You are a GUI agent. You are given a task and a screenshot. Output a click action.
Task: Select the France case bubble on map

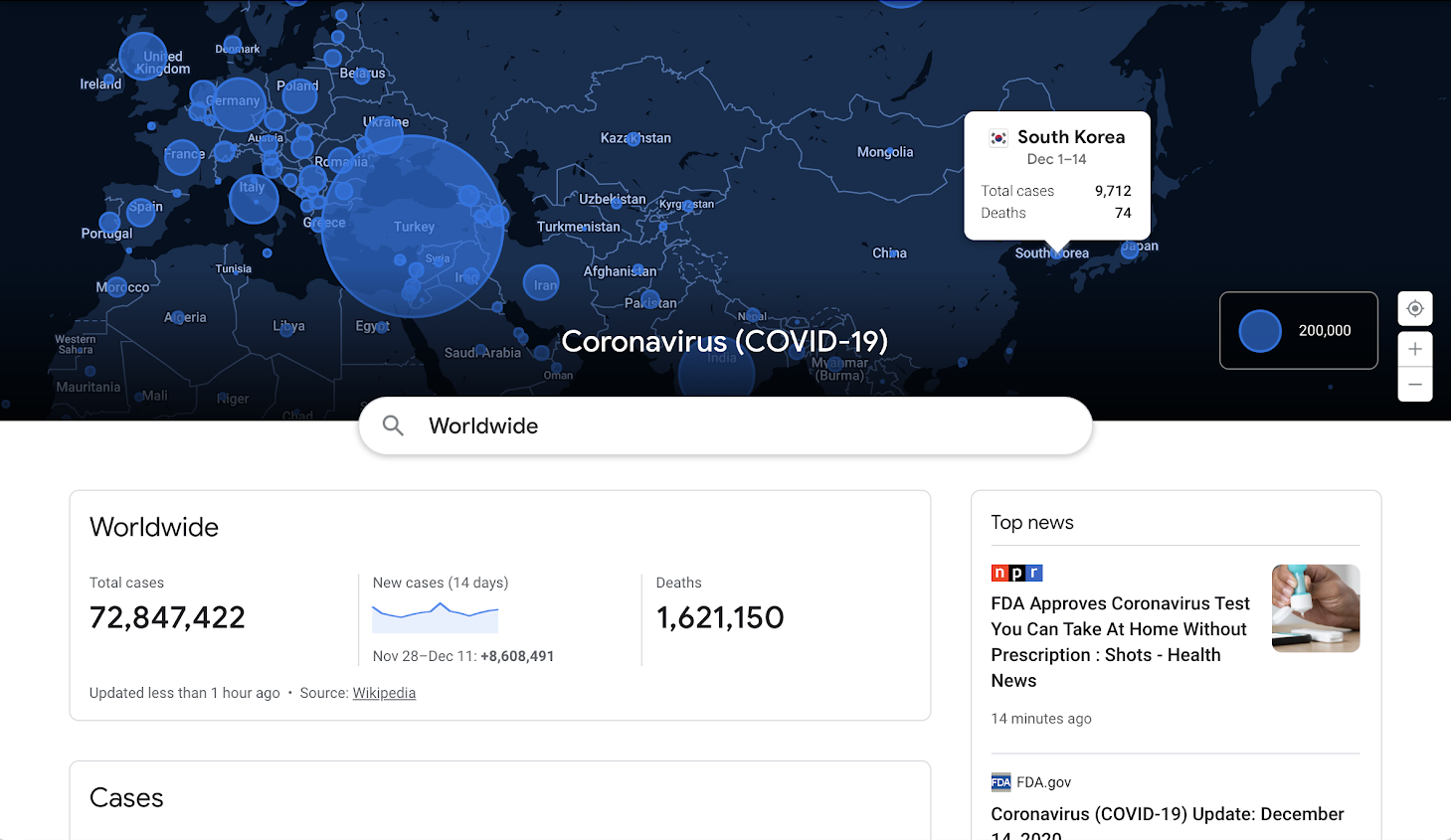click(183, 156)
